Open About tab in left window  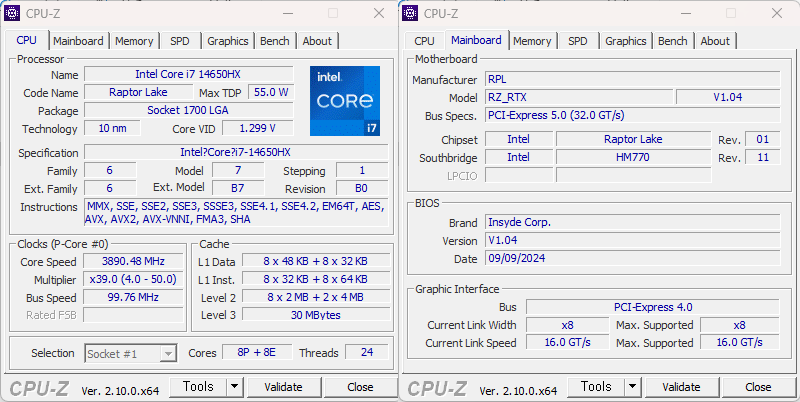(x=317, y=41)
